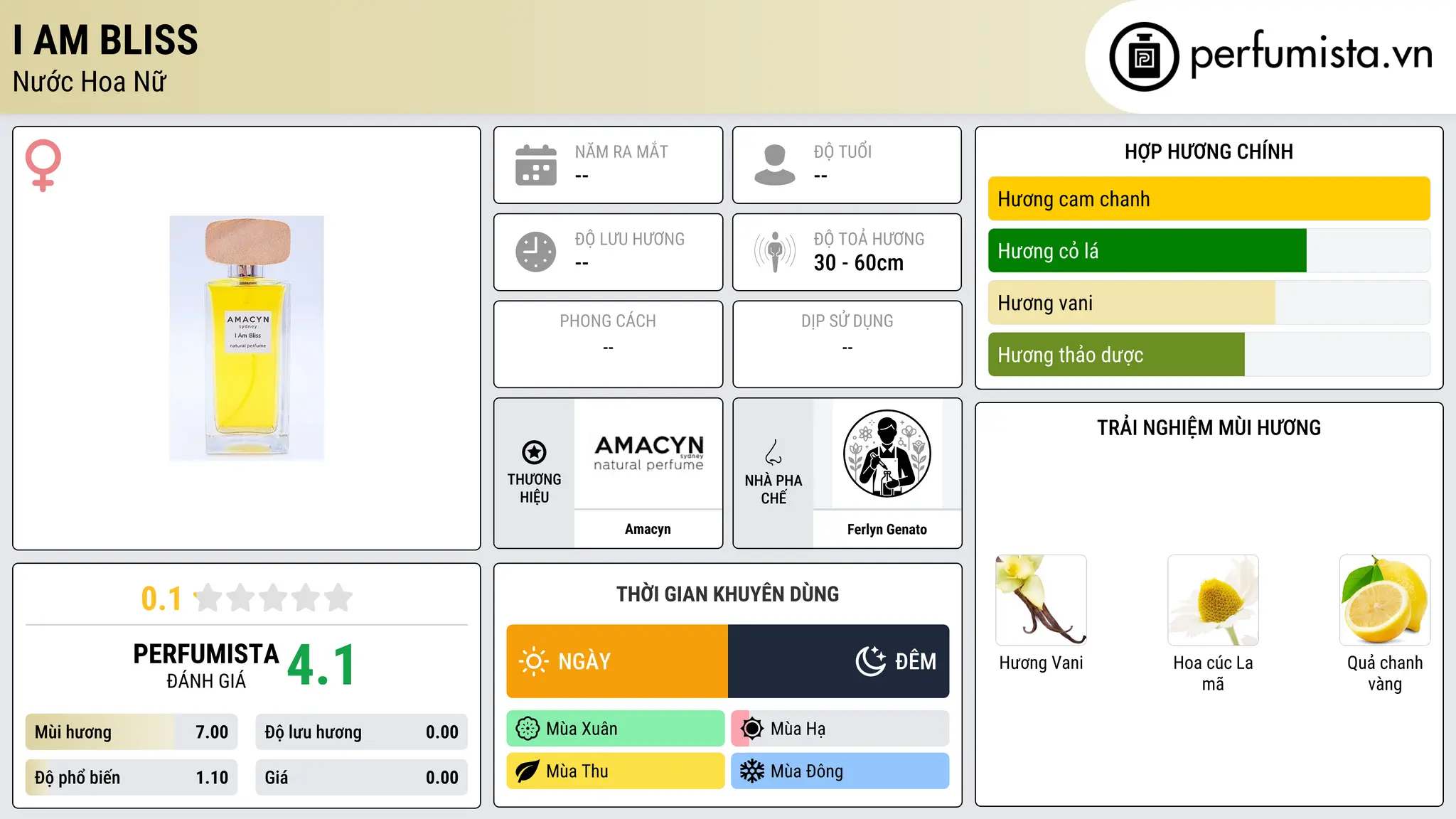This screenshot has width=1456, height=819.
Task: Click the Thương hiệu label
Action: pos(534,488)
